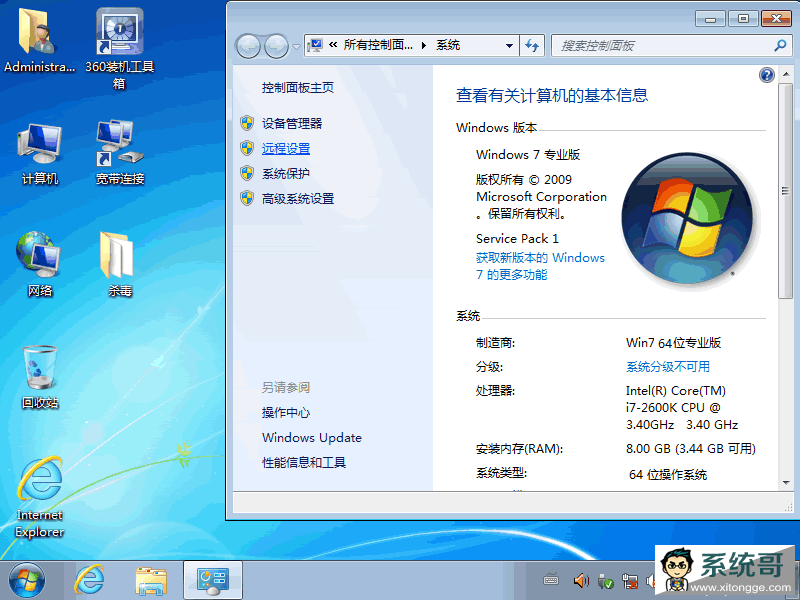Click the 查看有关计算机的基本信息 heading
800x600 pixels.
tap(552, 95)
